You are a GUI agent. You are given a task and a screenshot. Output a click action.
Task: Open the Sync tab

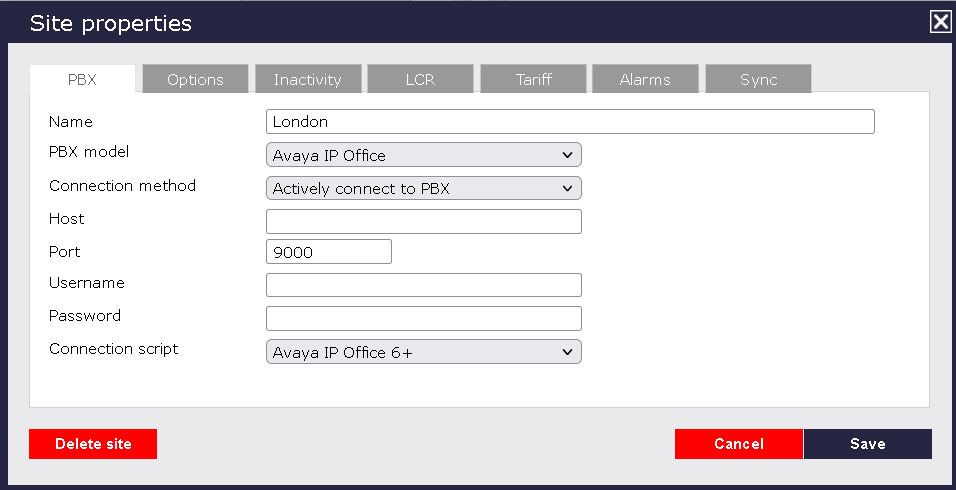pos(758,80)
